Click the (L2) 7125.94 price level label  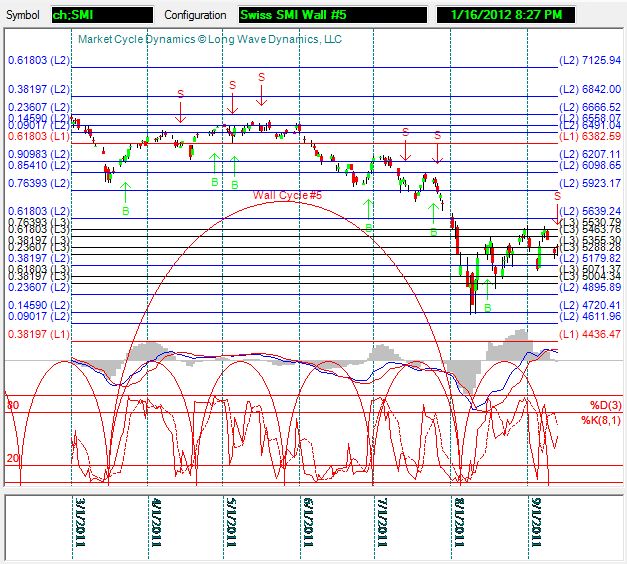(x=590, y=61)
